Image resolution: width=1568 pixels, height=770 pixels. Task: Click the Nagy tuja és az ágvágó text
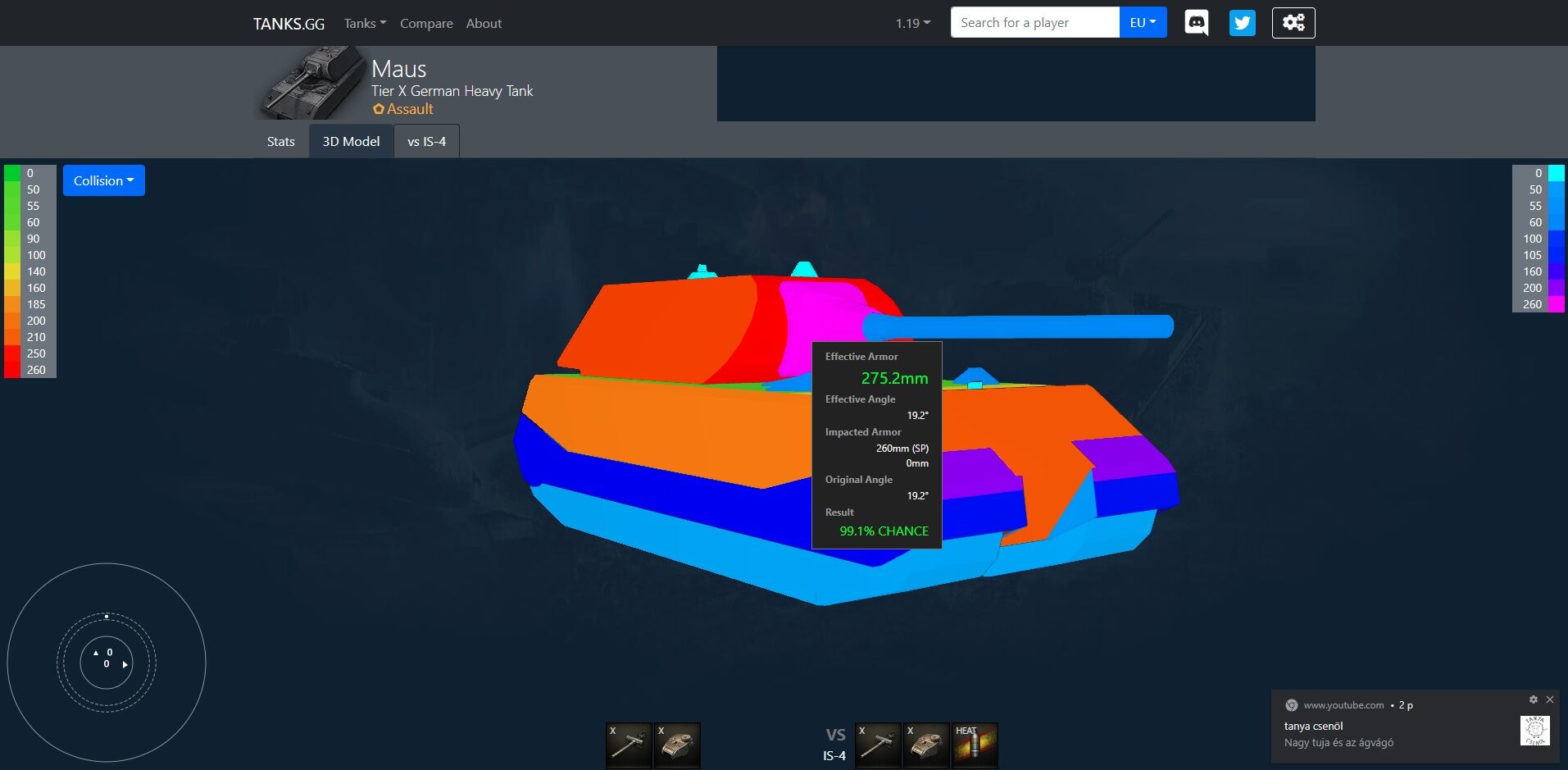click(1338, 743)
